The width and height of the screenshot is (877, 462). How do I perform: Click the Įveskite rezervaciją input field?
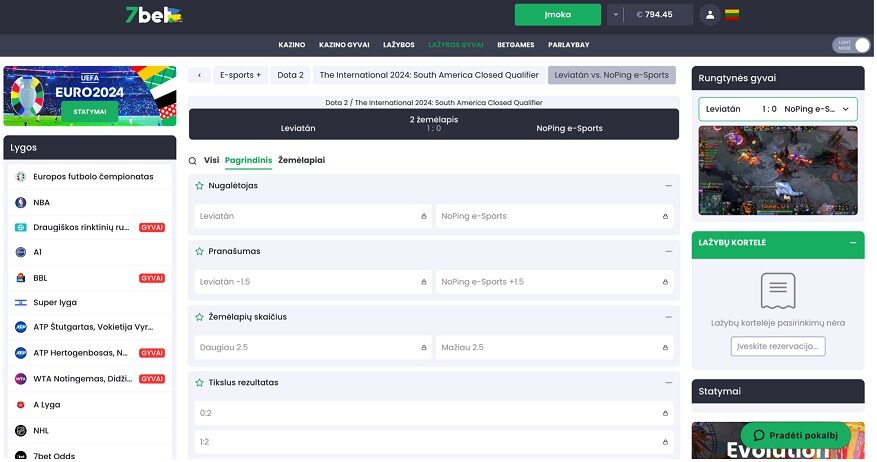click(777, 347)
